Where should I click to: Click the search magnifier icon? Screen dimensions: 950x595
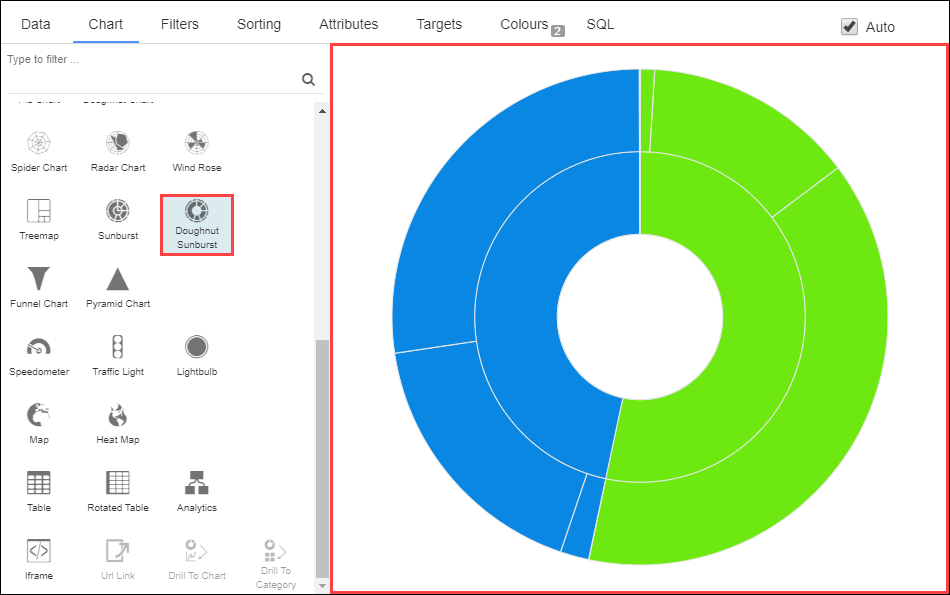308,80
